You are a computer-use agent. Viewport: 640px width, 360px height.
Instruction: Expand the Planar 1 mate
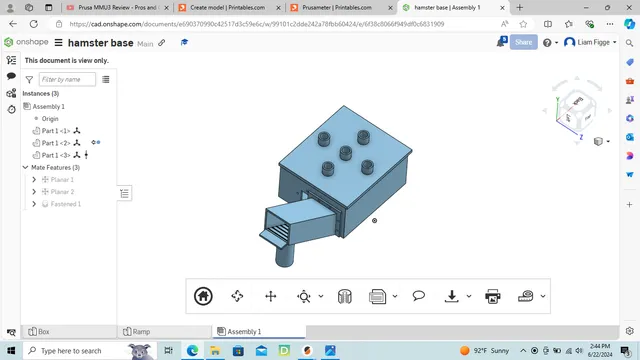[34, 180]
